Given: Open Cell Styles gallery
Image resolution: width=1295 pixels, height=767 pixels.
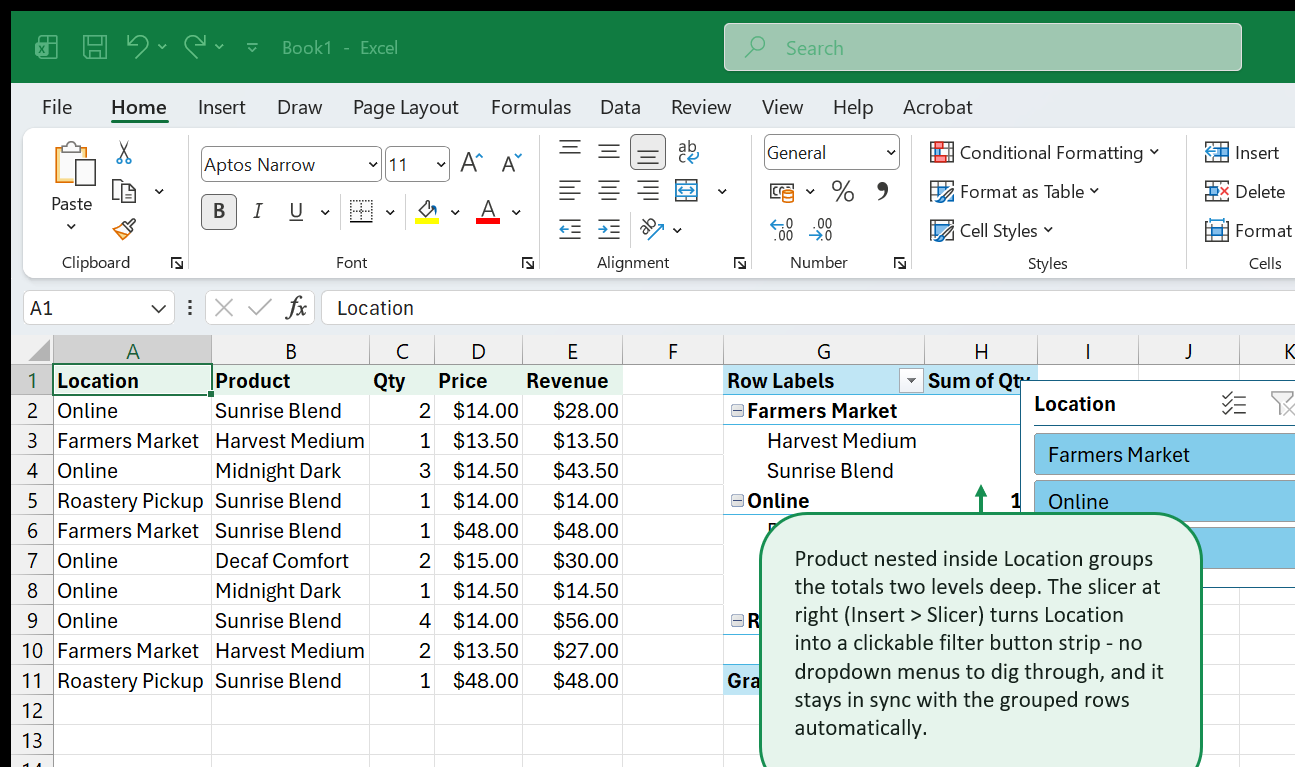Looking at the screenshot, I should (x=991, y=230).
